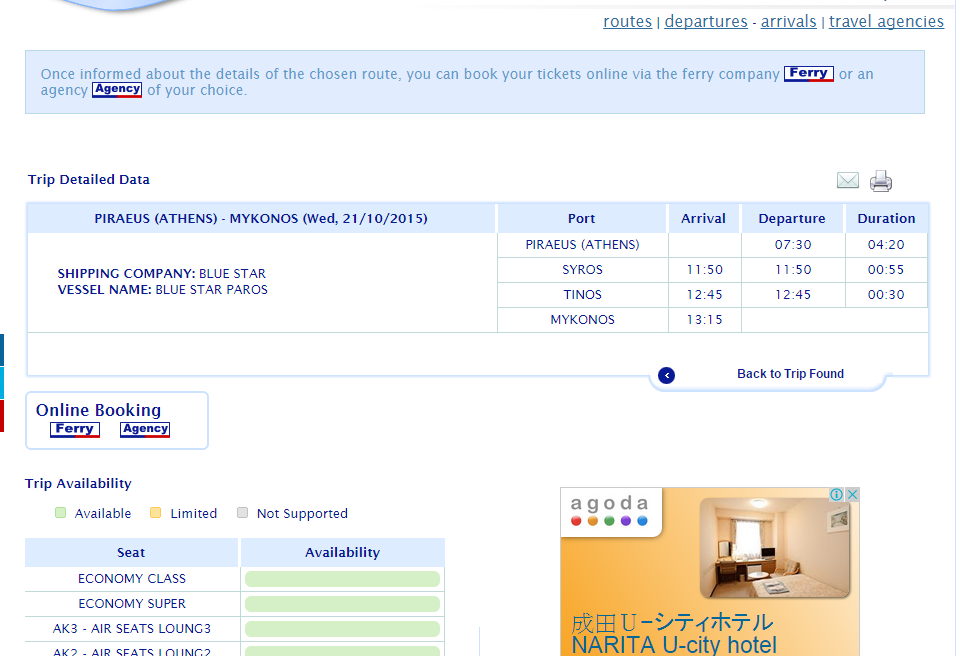Close the agoda advertisement

[x=852, y=494]
